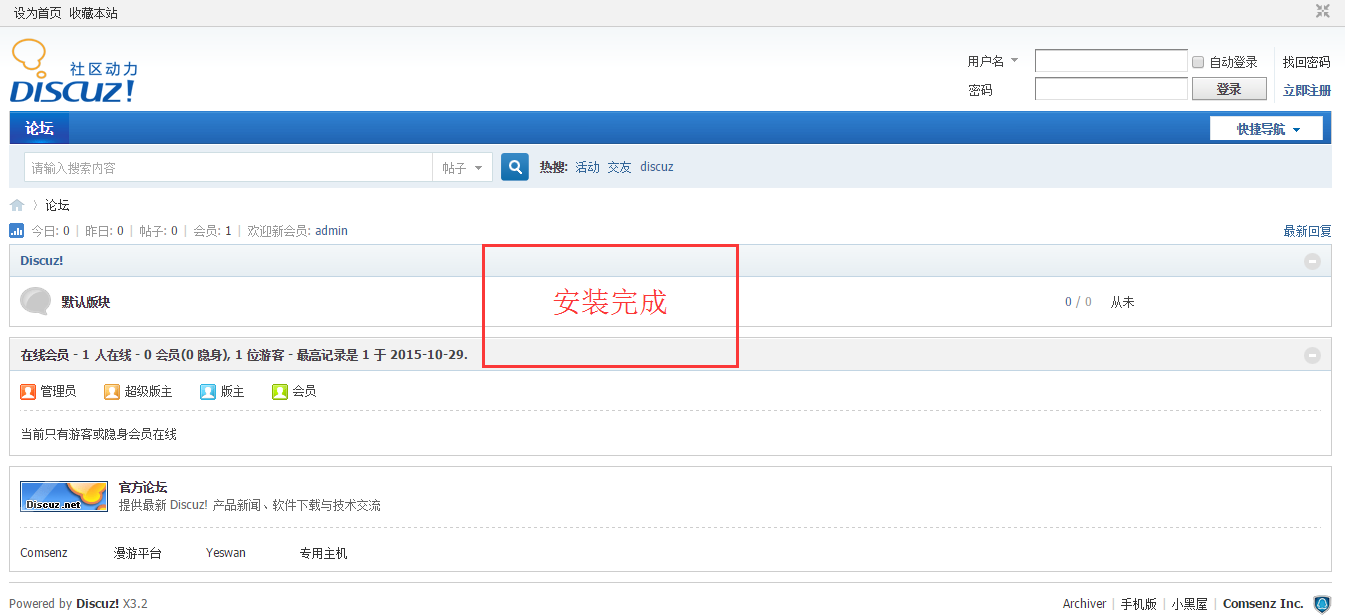The width and height of the screenshot is (1345, 615).
Task: Click the 默认版块 speech bubble icon
Action: [36, 301]
